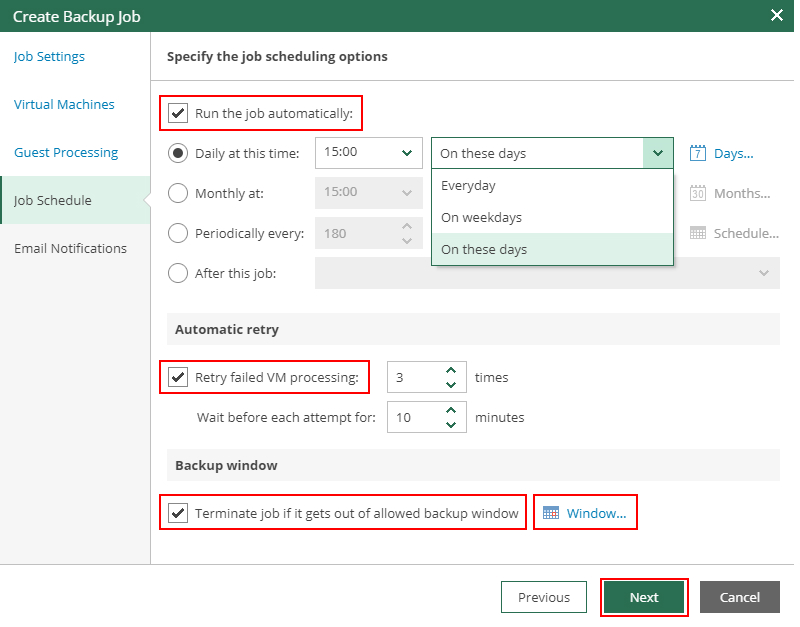Click the Previous button
The height and width of the screenshot is (627, 800).
543,597
